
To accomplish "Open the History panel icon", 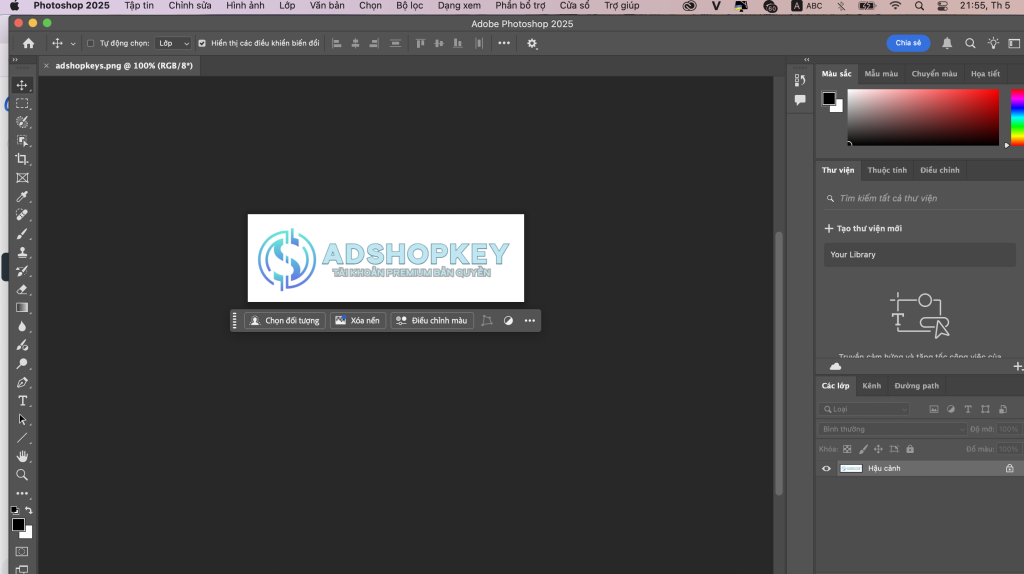I will click(x=800, y=80).
